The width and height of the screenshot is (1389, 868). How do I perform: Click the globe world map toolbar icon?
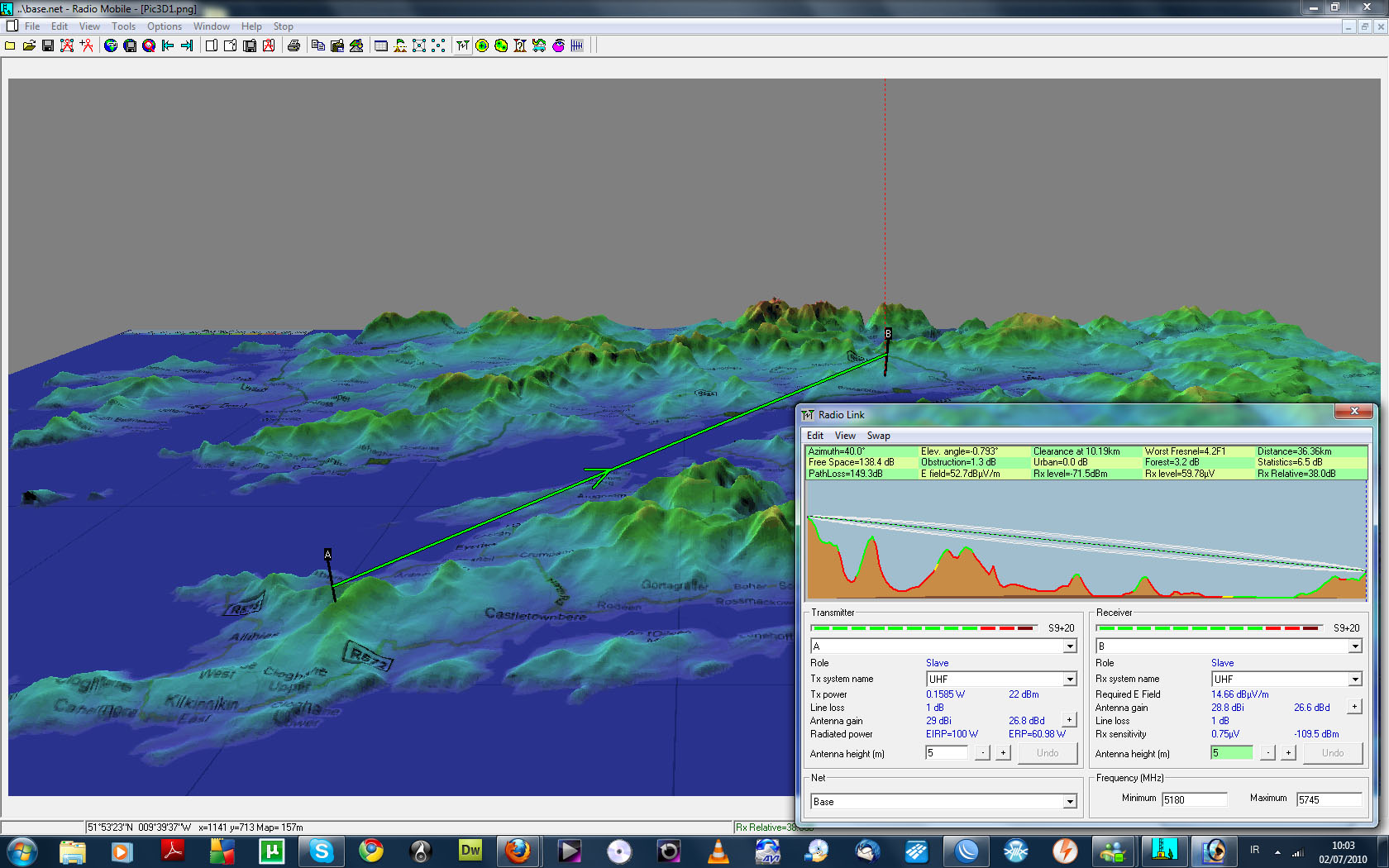pyautogui.click(x=111, y=45)
